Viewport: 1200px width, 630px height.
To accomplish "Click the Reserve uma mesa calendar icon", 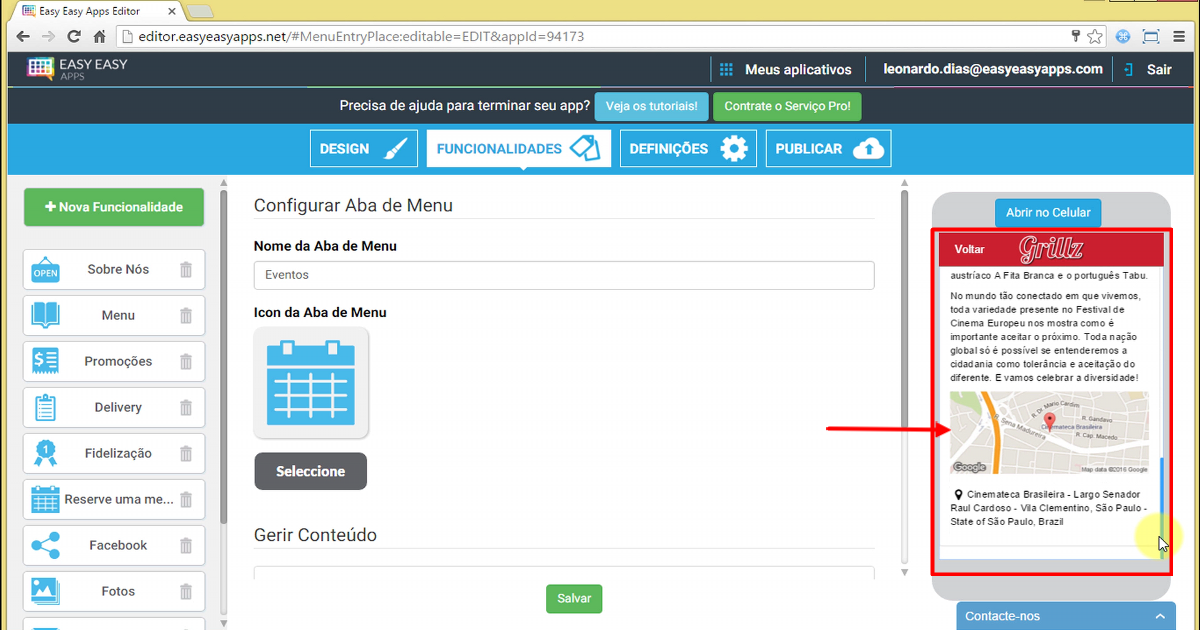I will click(46, 500).
